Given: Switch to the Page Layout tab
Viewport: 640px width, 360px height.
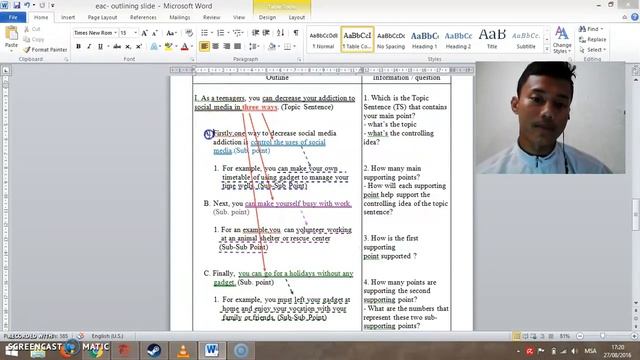Looking at the screenshot, I should (102, 18).
